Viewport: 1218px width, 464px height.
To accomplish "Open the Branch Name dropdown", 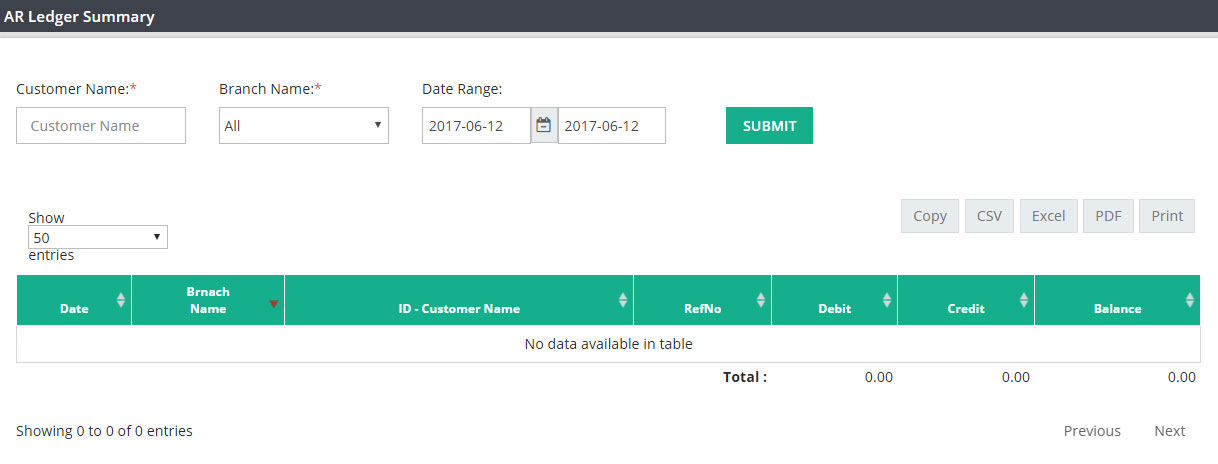I will [304, 126].
